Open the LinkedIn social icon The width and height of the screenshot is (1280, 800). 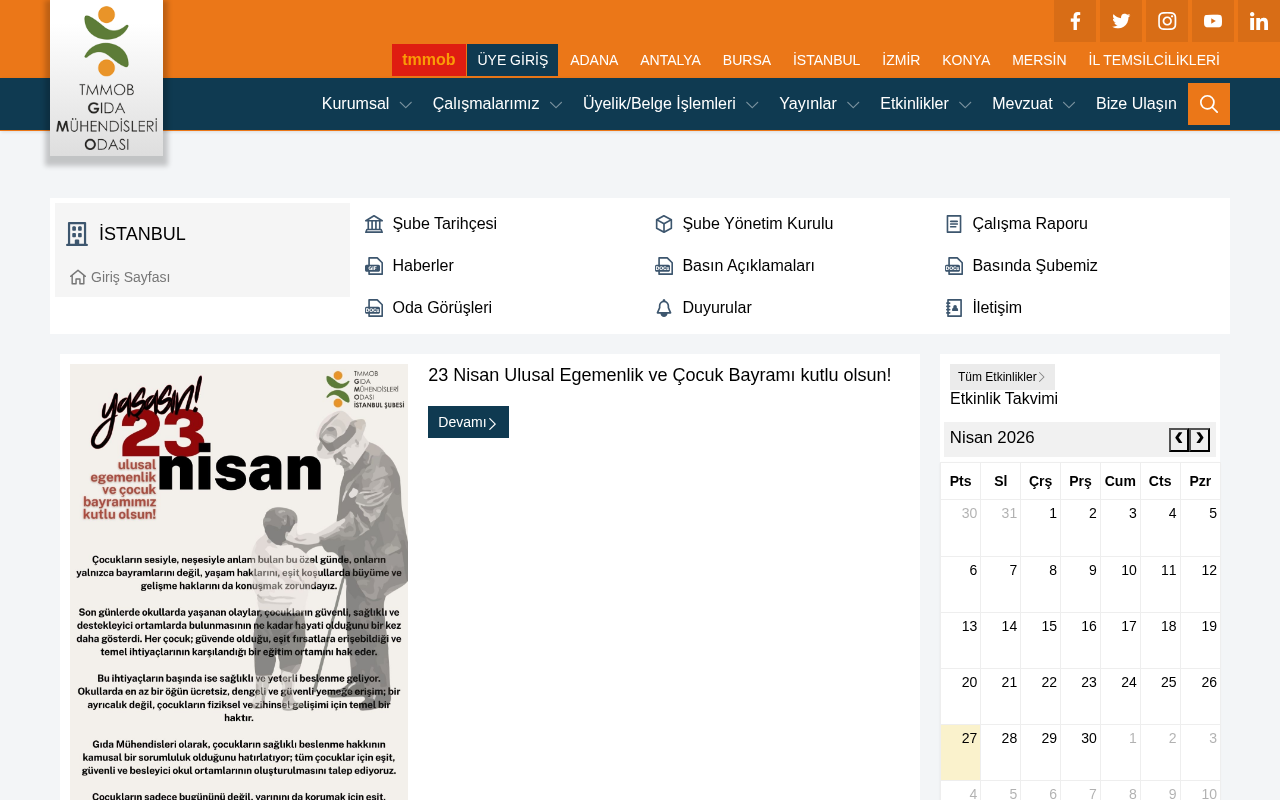[x=1259, y=21]
